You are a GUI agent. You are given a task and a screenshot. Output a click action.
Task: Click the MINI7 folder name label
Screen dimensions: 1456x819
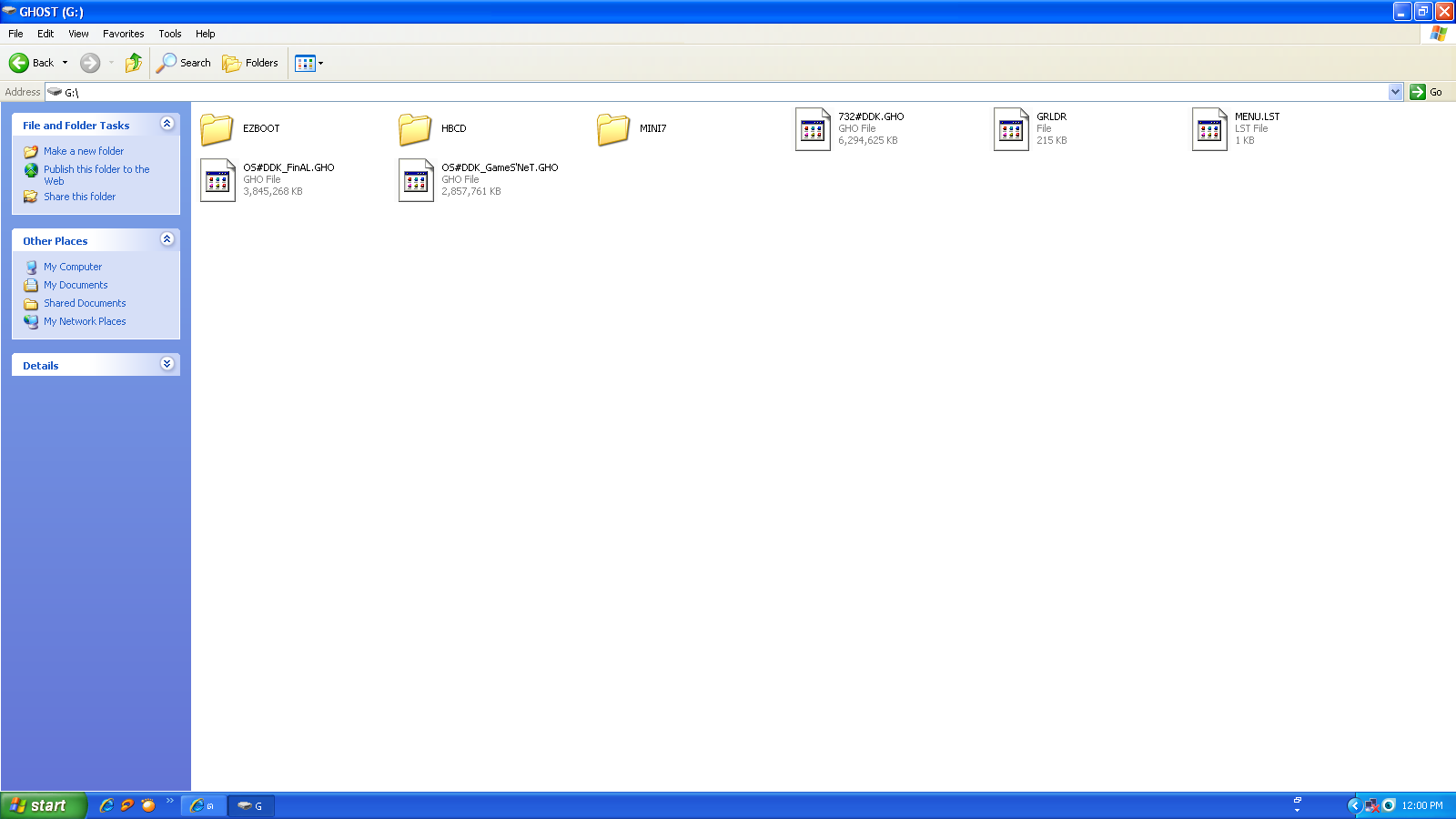(652, 129)
